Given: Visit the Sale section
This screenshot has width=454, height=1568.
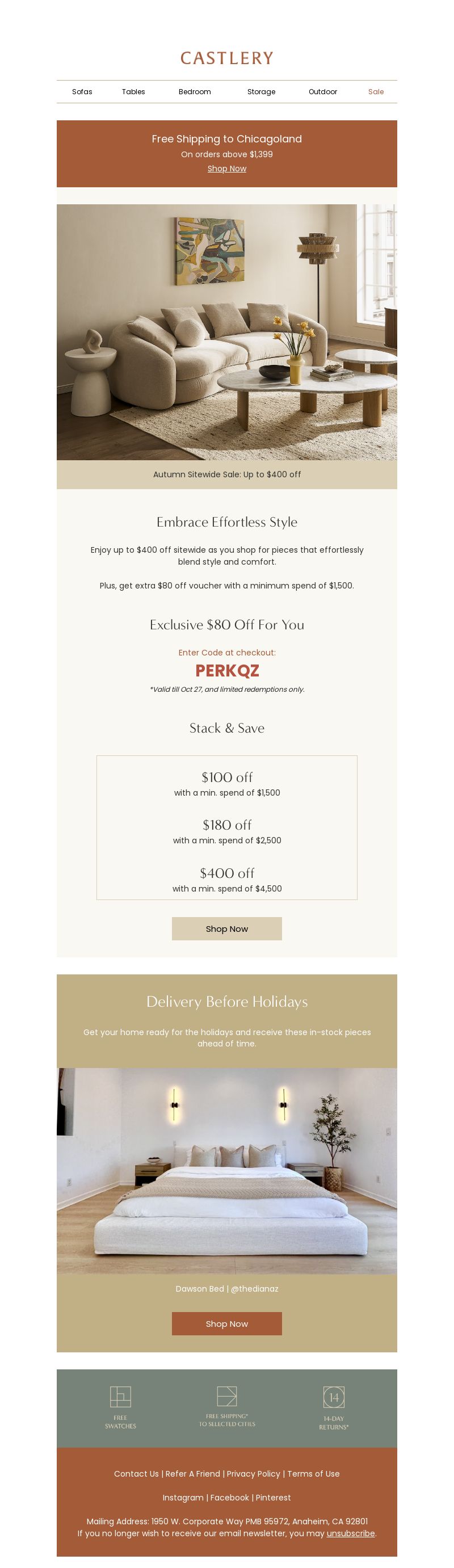Looking at the screenshot, I should [376, 92].
